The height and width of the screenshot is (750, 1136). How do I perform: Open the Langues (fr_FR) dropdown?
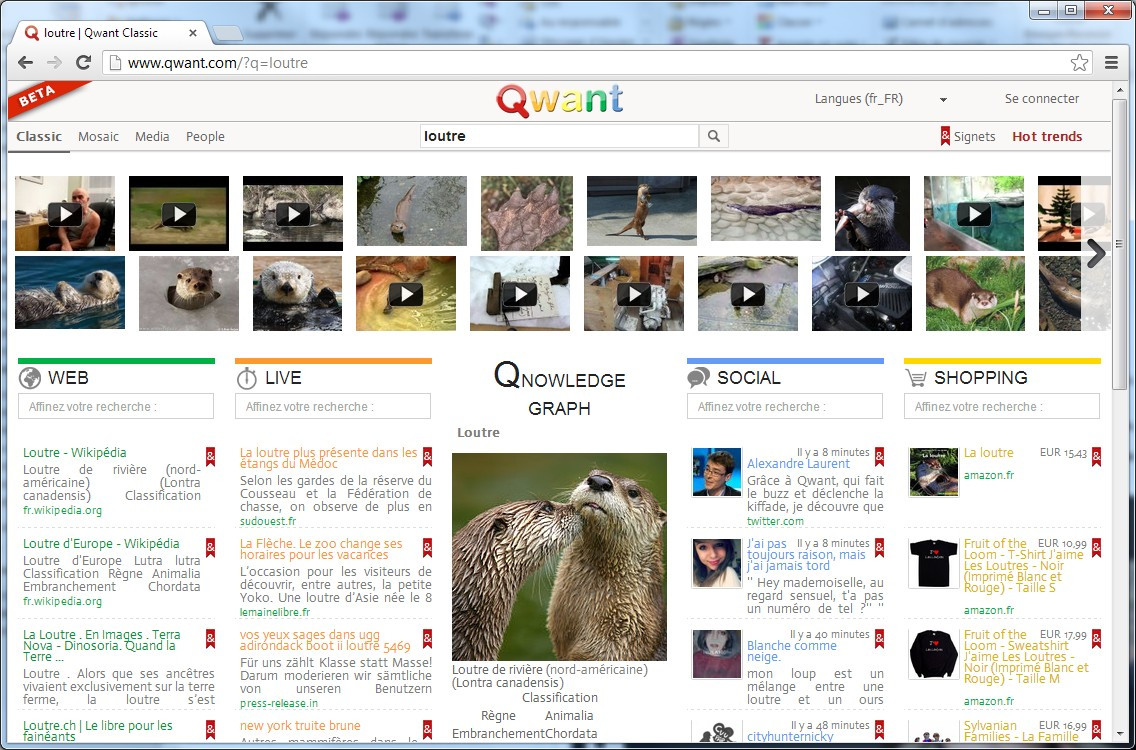click(x=880, y=99)
